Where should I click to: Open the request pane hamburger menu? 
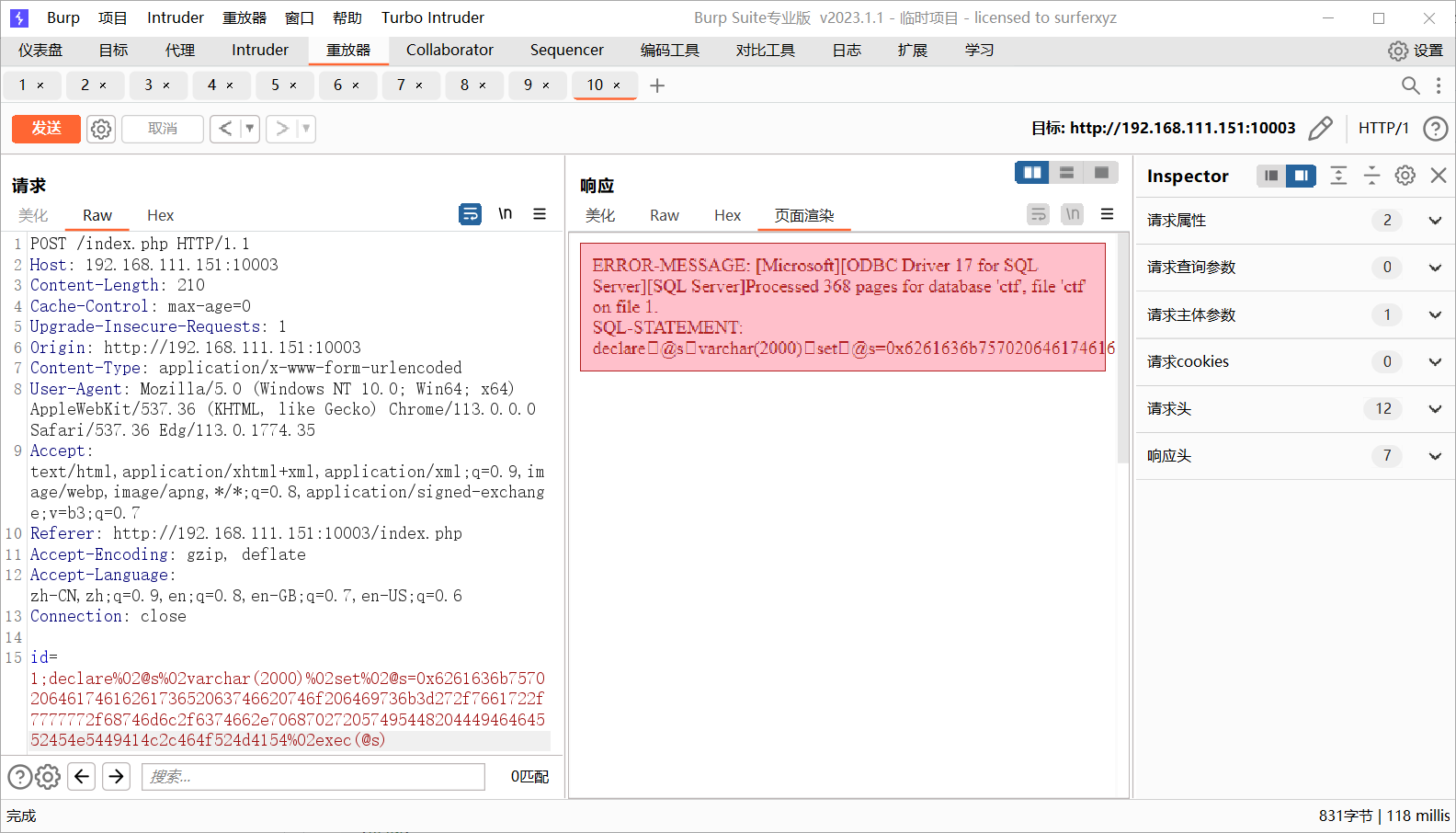coord(540,214)
